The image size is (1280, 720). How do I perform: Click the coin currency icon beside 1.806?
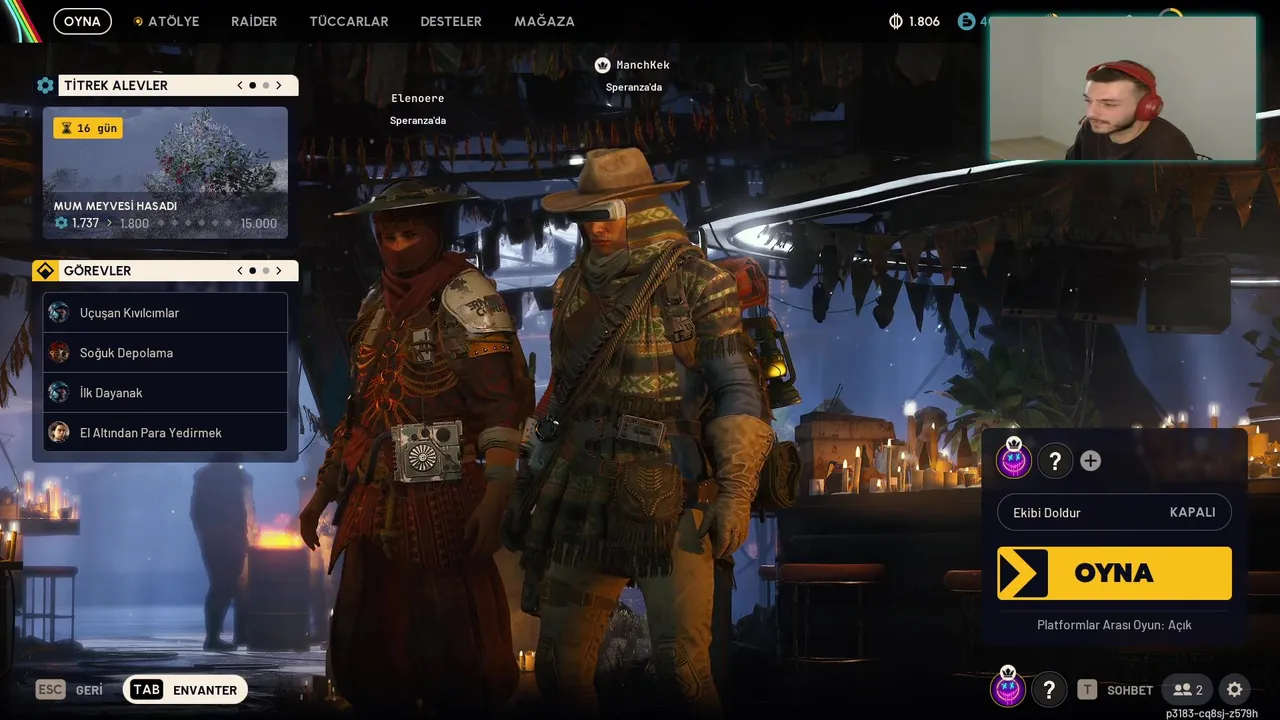tap(896, 21)
